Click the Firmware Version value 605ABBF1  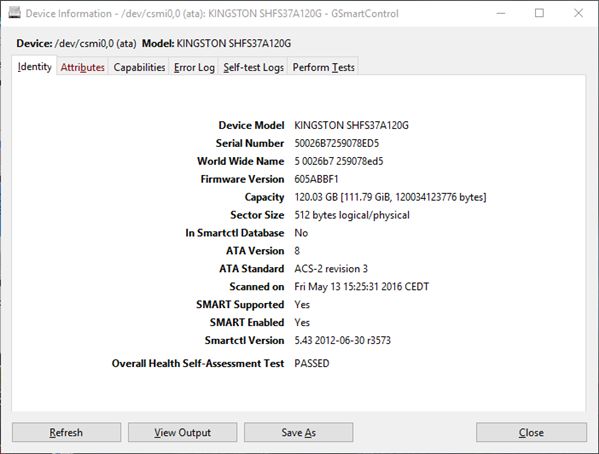pyautogui.click(x=316, y=179)
